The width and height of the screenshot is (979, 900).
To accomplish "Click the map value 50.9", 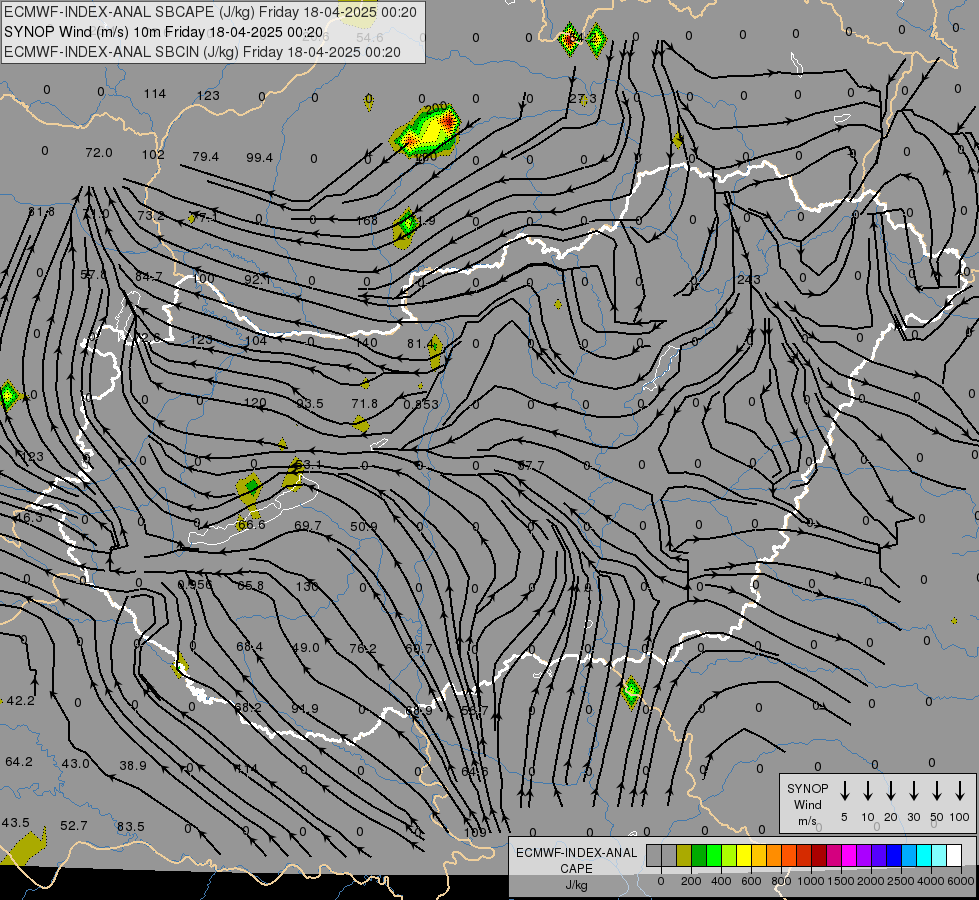I will [x=363, y=527].
